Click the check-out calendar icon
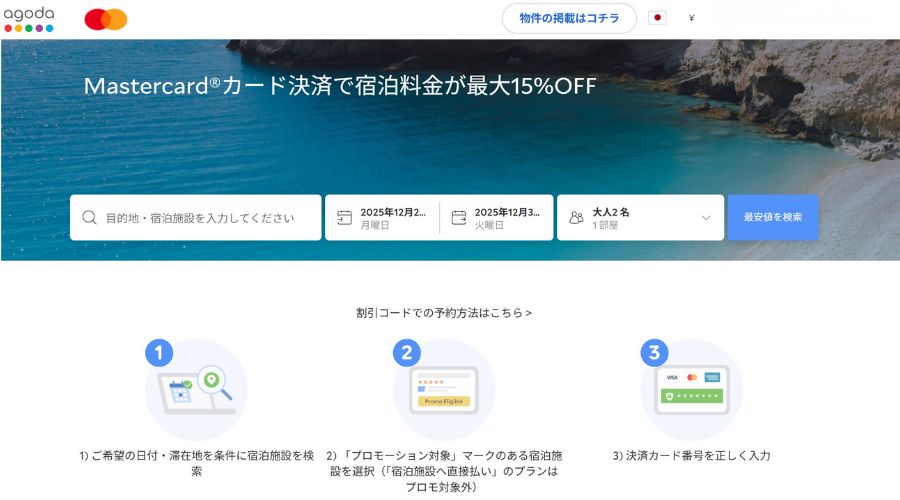The image size is (900, 500). (x=459, y=218)
